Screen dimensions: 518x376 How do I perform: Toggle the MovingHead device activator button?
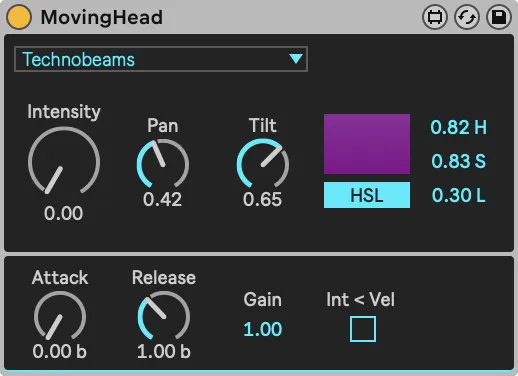(x=19, y=17)
